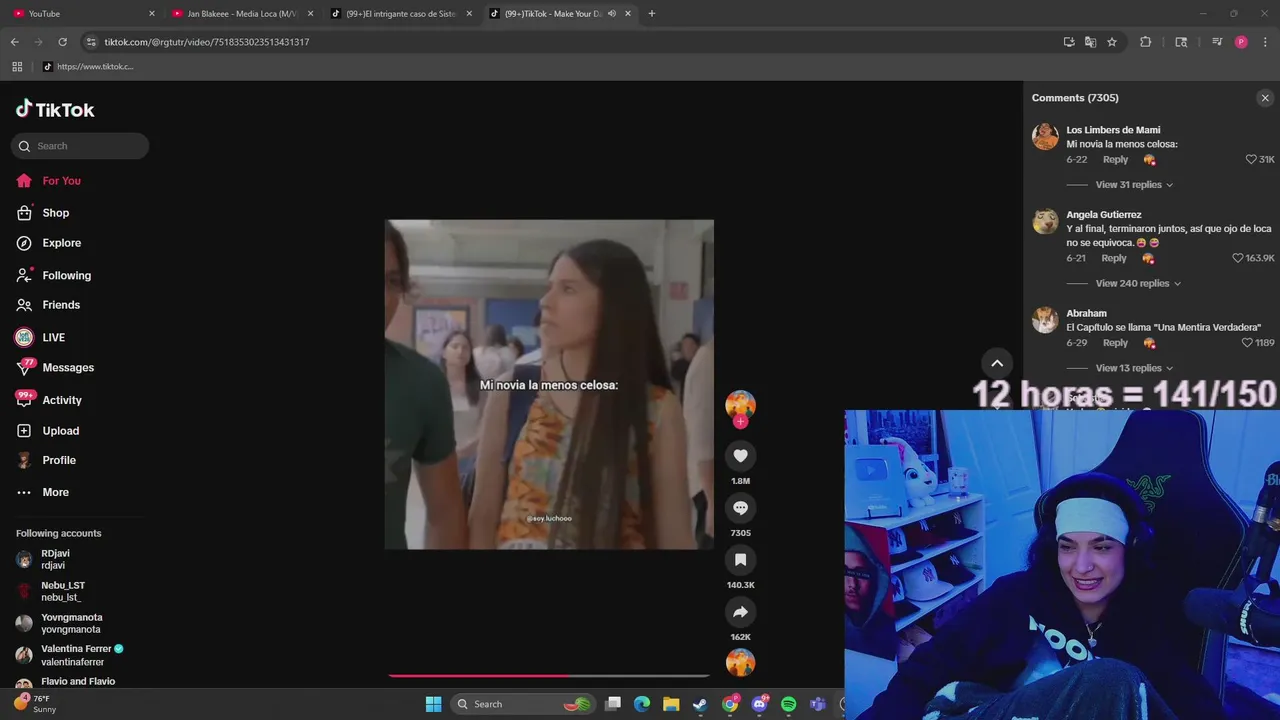Switch to Jan Blakeee Media Loca tab
1280x720 pixels.
(x=240, y=14)
